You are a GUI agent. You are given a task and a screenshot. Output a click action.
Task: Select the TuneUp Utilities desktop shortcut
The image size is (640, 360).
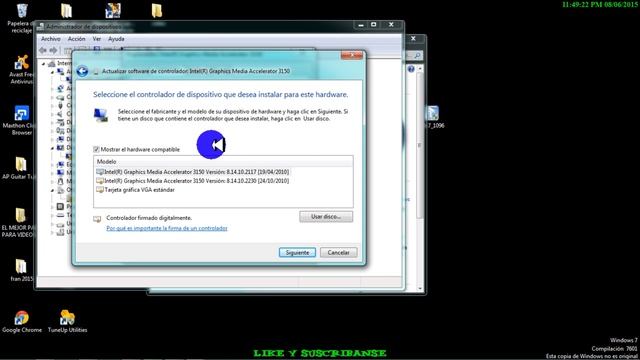(x=67, y=322)
